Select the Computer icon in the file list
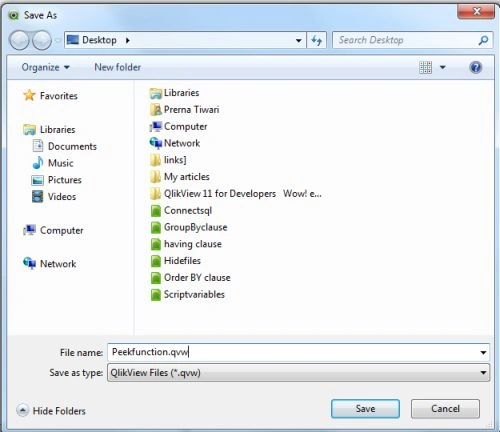 [155, 127]
